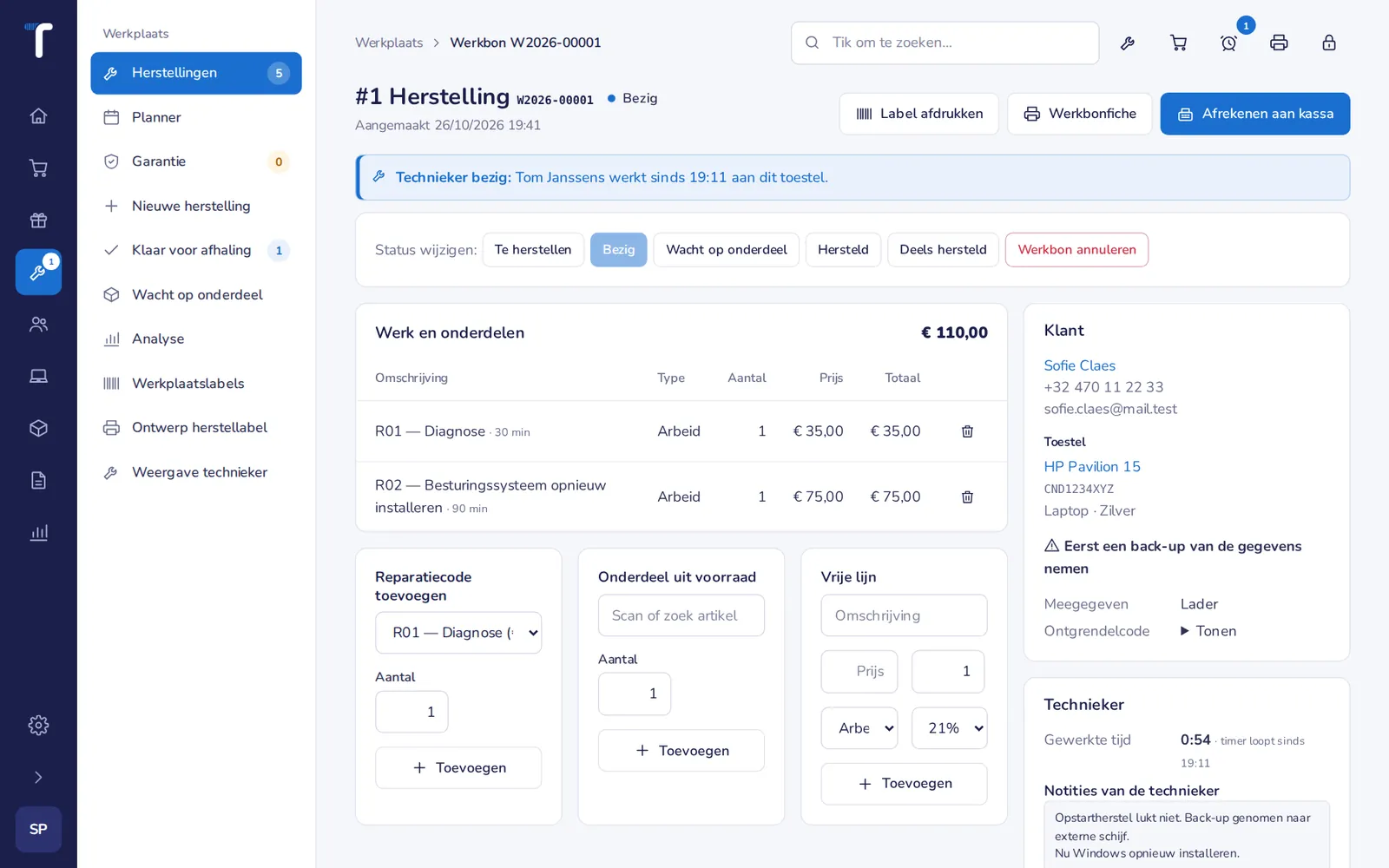Open the Reparatiecode dropdown R01 Diagnose
1389x868 pixels.
(458, 633)
